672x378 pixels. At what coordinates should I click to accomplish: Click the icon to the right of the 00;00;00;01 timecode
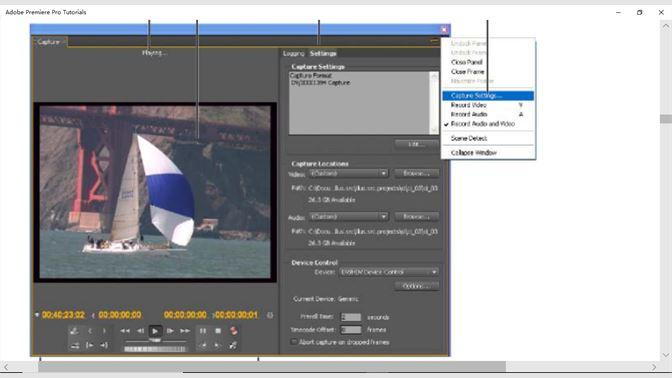tap(270, 315)
